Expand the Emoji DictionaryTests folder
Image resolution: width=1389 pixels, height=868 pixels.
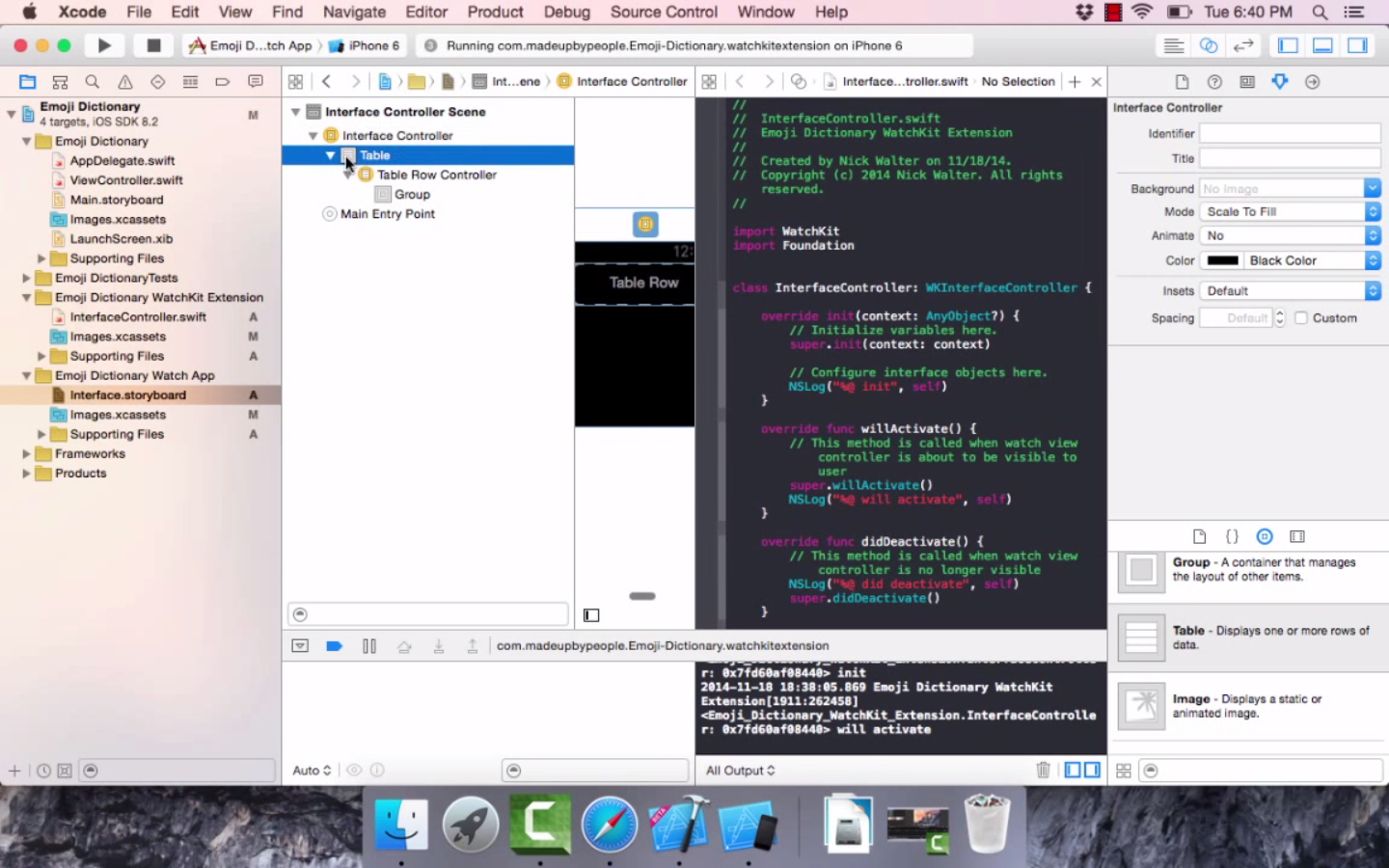(26, 278)
